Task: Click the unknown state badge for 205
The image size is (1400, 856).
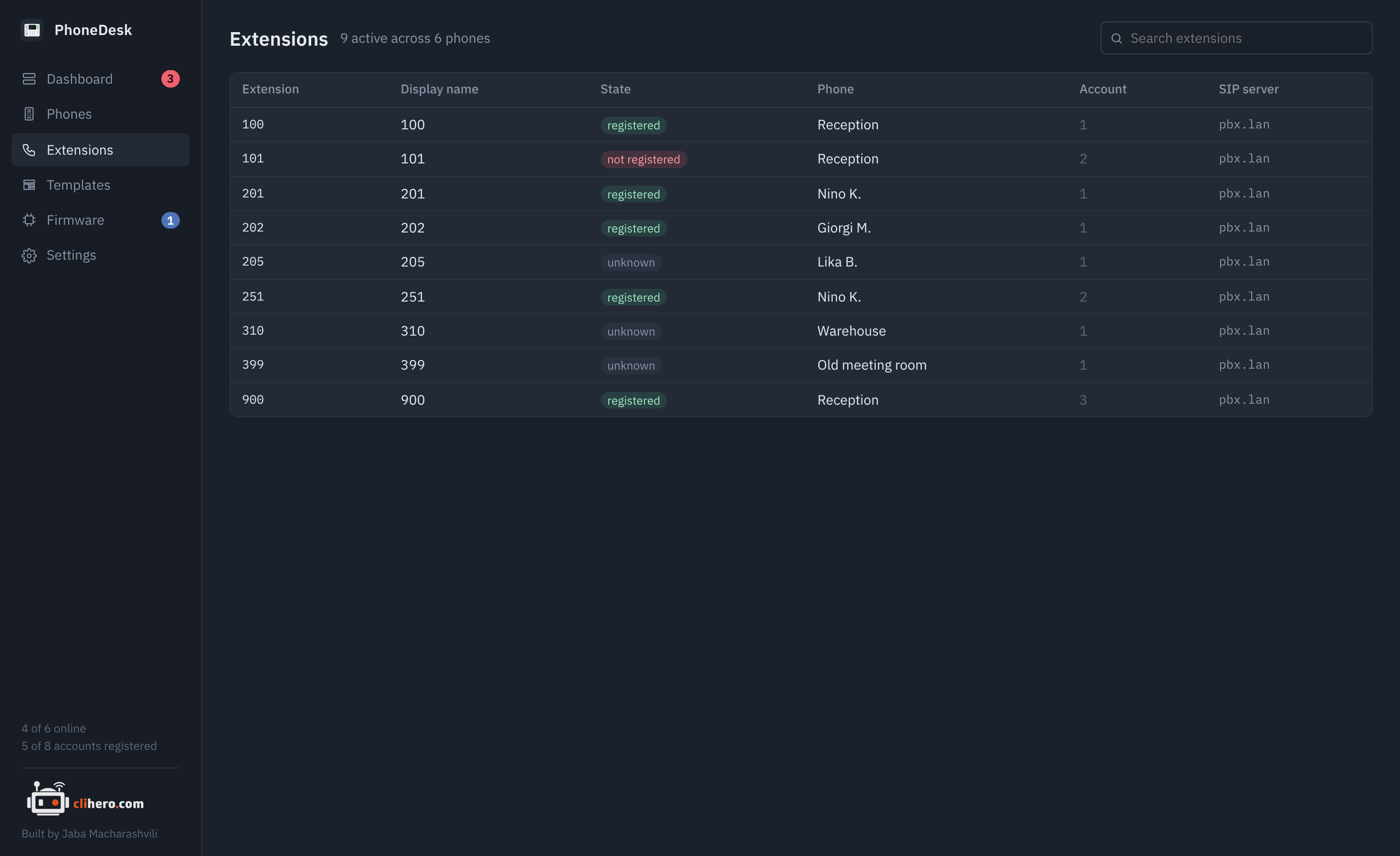Action: pyautogui.click(x=630, y=263)
